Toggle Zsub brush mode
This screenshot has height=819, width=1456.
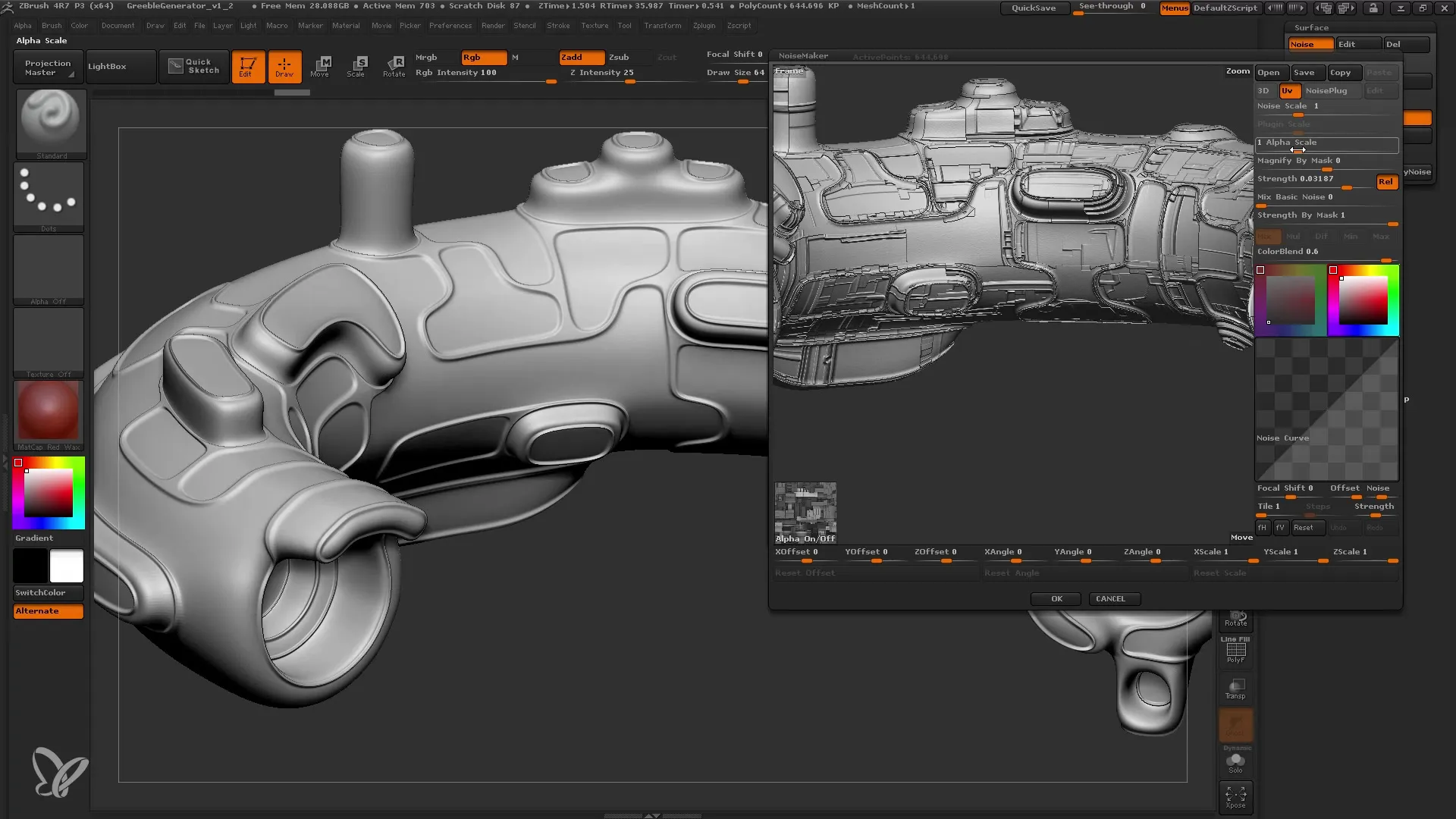[x=618, y=57]
